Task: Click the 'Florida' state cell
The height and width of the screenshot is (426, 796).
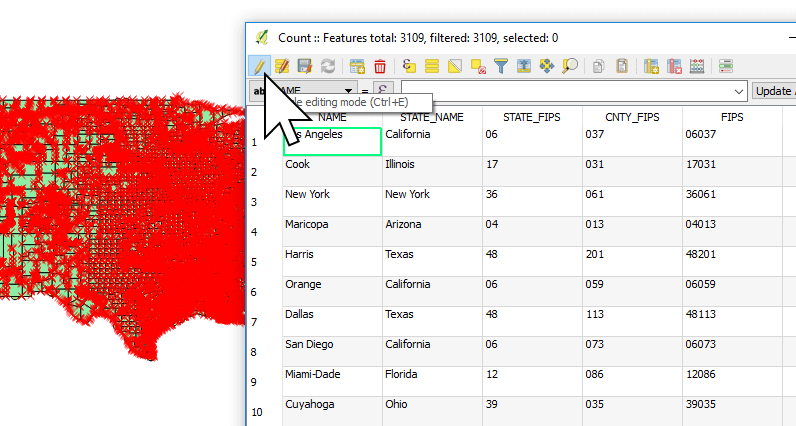Action: click(x=432, y=381)
